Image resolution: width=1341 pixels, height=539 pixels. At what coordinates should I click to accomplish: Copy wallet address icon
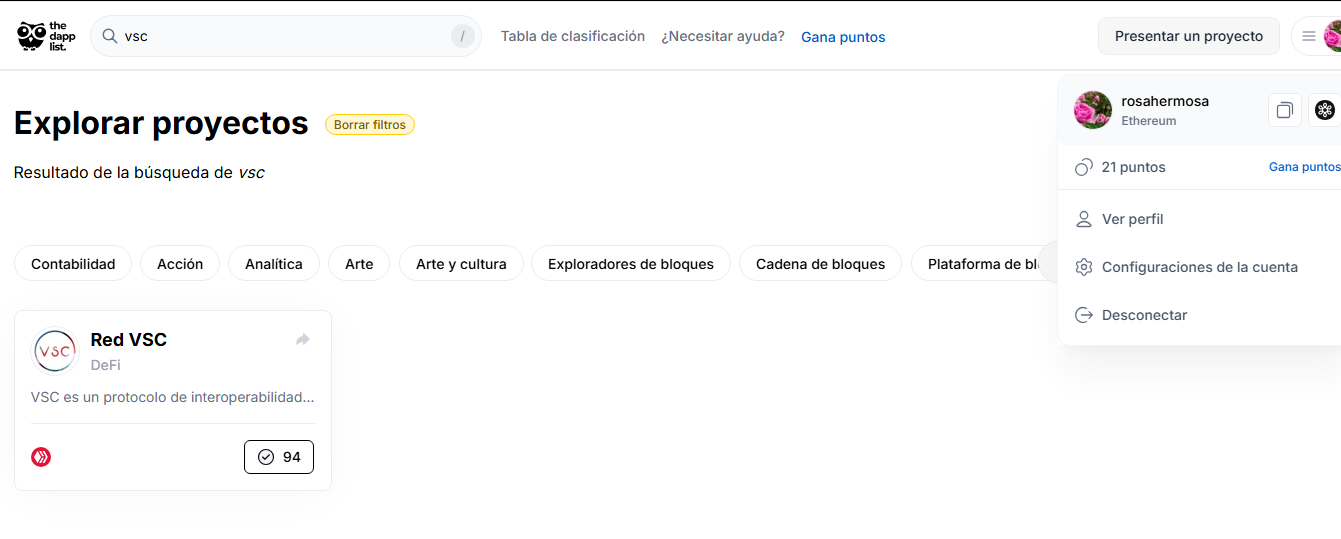coord(1285,110)
